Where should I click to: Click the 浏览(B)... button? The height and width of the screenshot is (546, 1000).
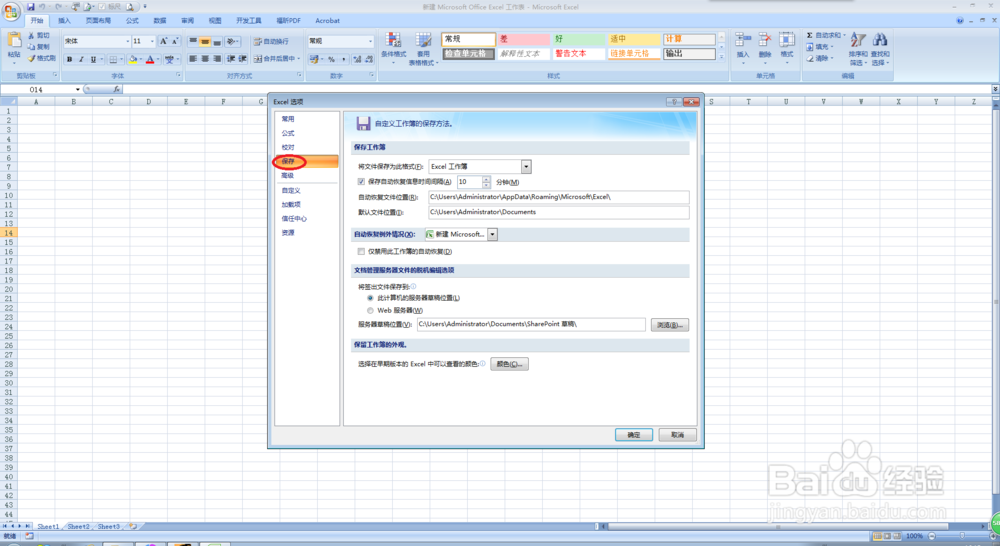[670, 325]
